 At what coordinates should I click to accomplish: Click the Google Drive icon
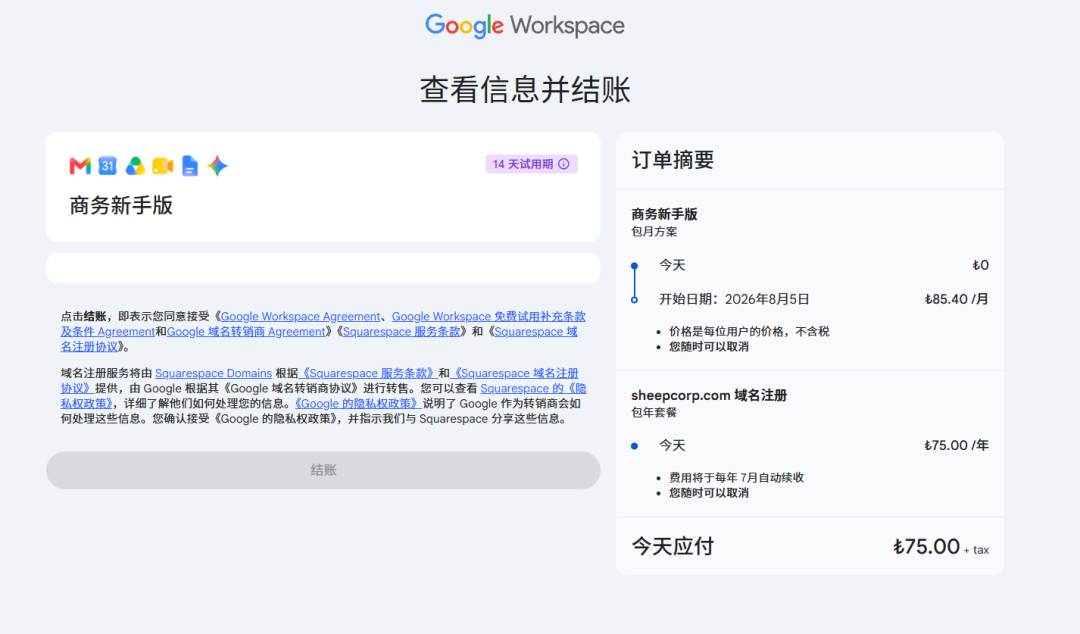(135, 165)
